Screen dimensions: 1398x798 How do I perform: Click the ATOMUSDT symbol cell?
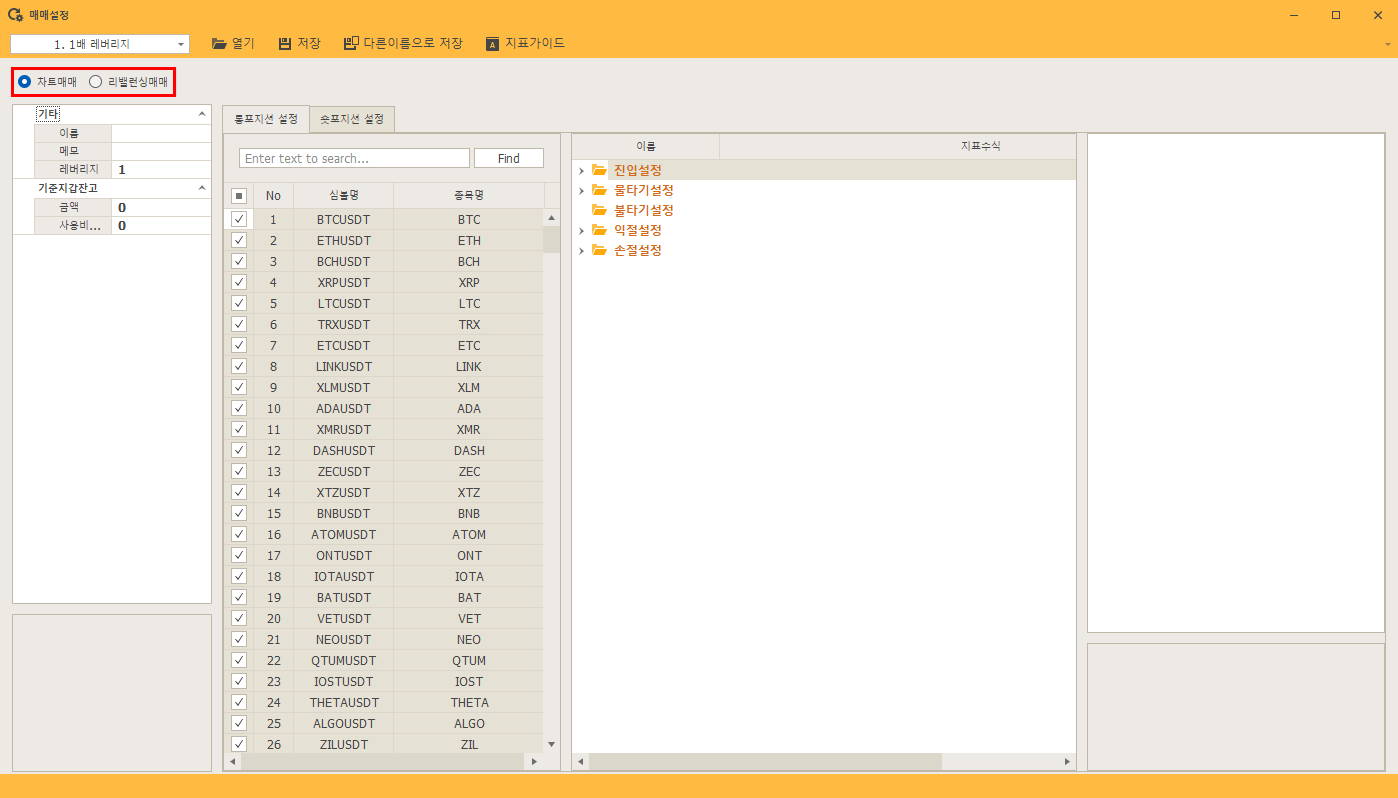point(344,534)
